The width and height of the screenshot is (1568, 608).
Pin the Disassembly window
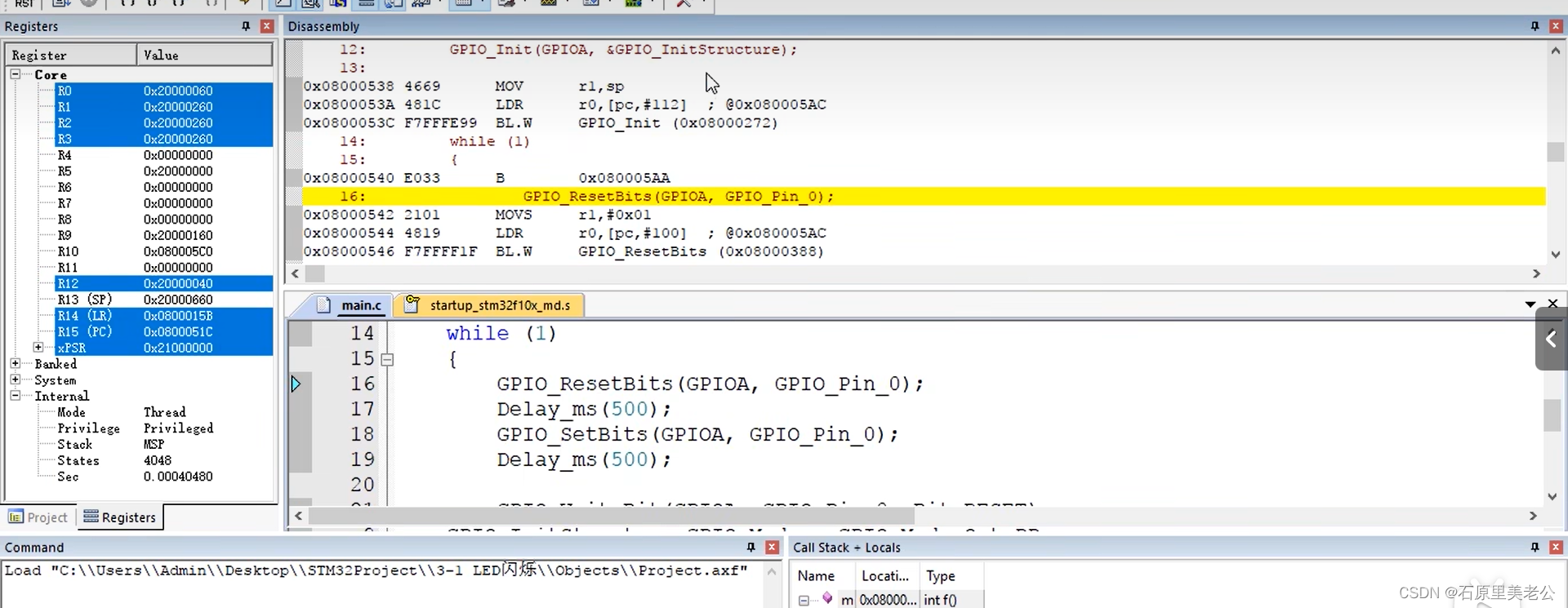click(1535, 26)
